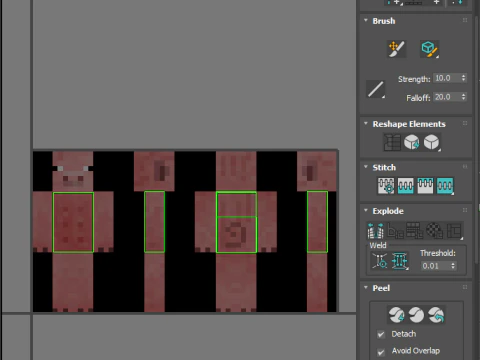Click third Stitch icon, Stitch To Source
This screenshot has width=480, height=360.
coord(425,185)
